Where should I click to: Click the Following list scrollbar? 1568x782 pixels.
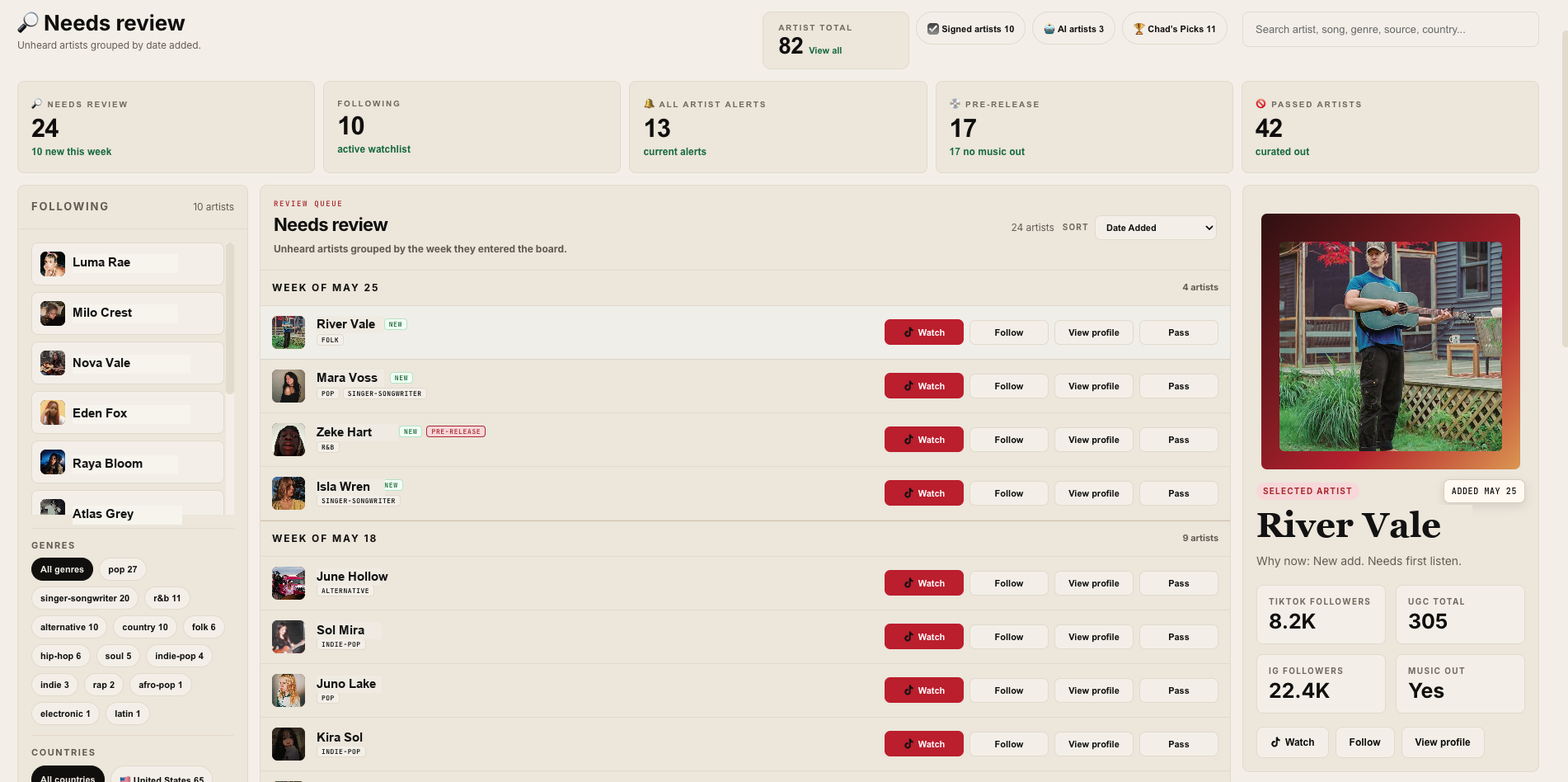(x=230, y=318)
